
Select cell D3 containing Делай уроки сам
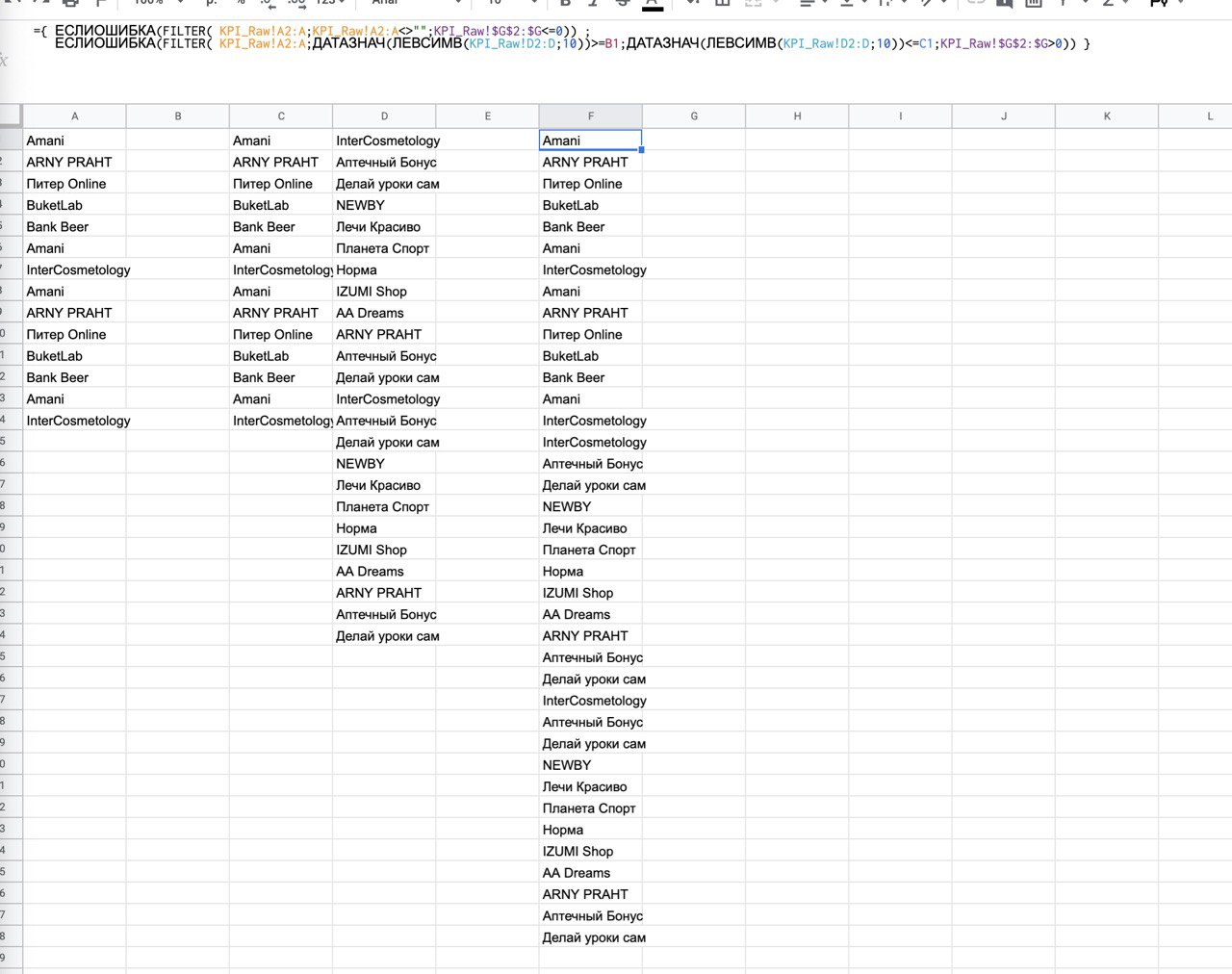pos(384,184)
